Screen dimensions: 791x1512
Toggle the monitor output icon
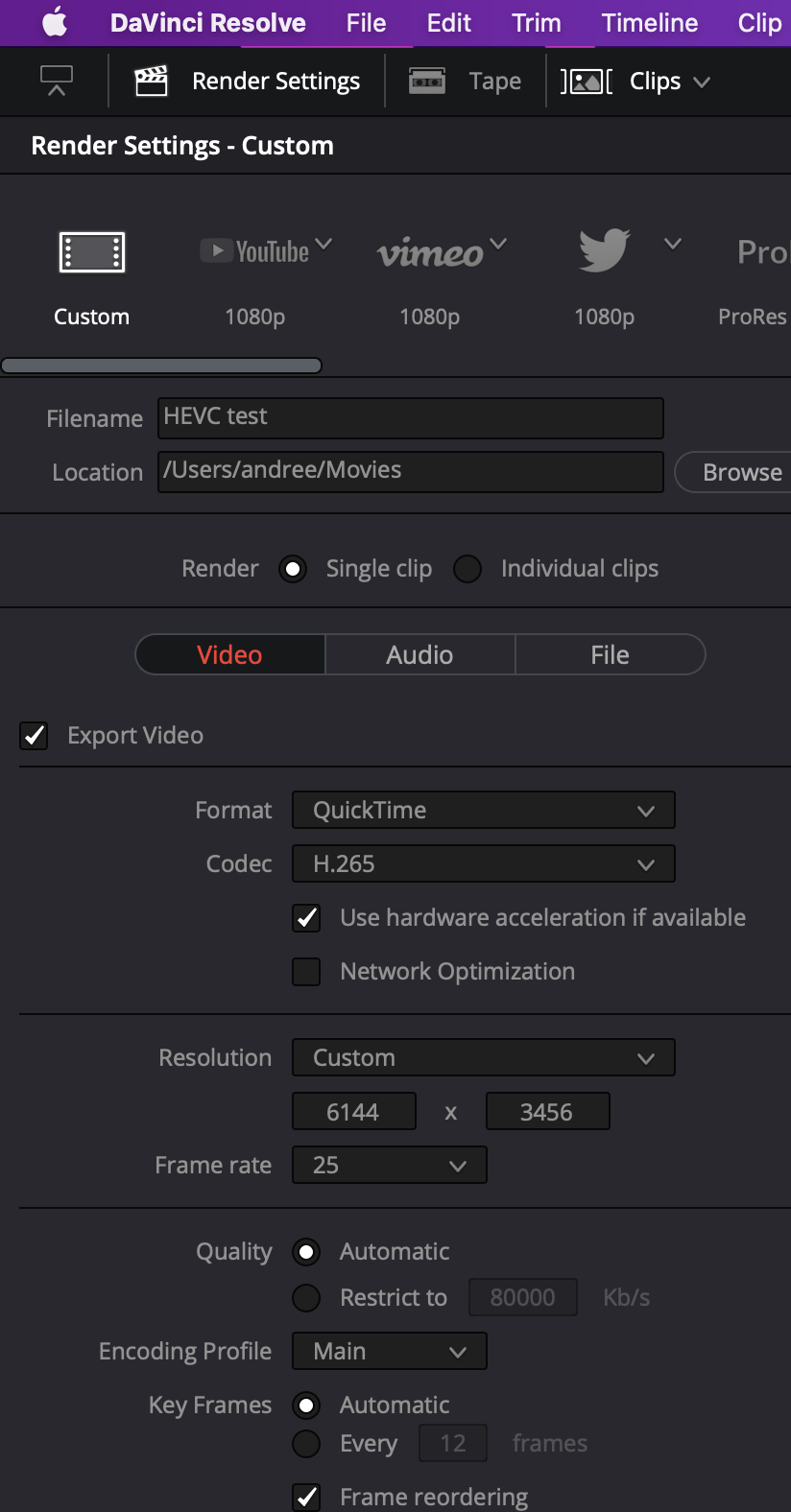click(x=57, y=82)
